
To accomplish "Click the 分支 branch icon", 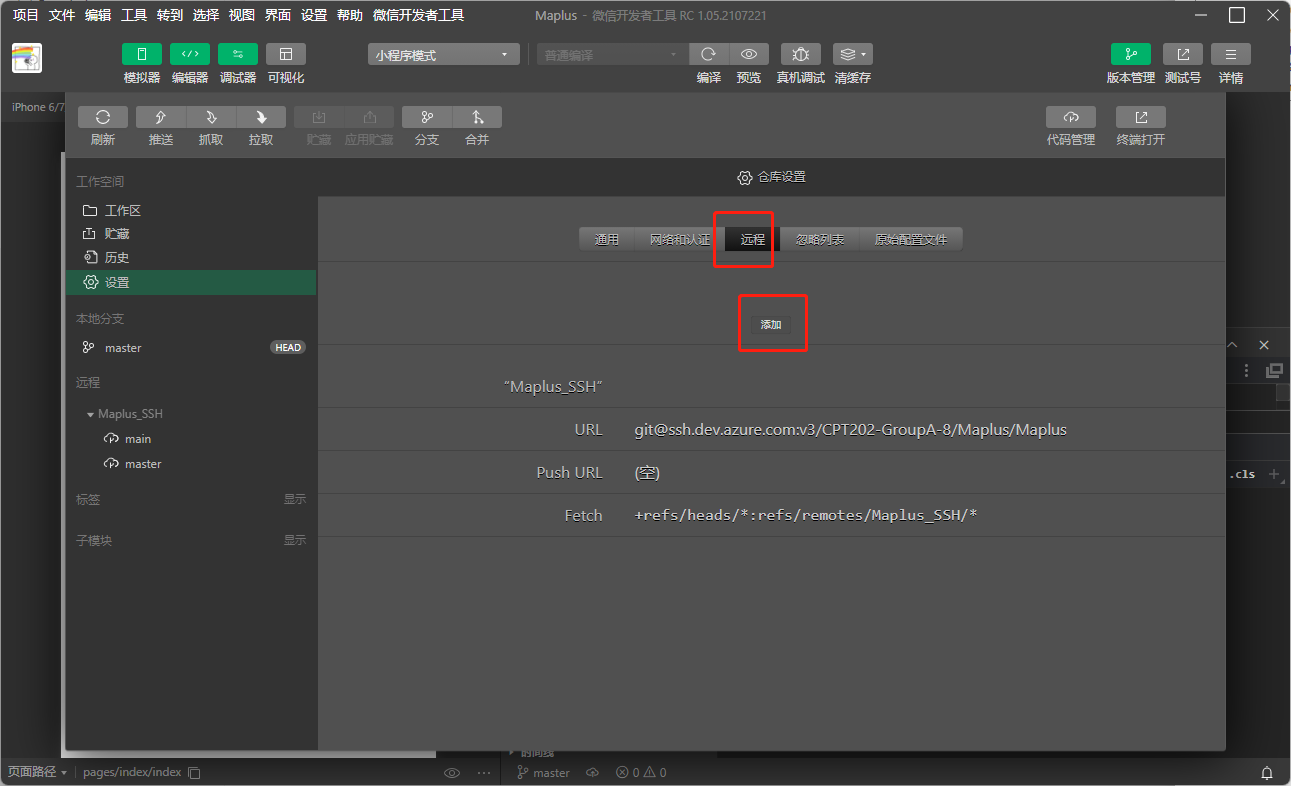I will click(x=427, y=117).
